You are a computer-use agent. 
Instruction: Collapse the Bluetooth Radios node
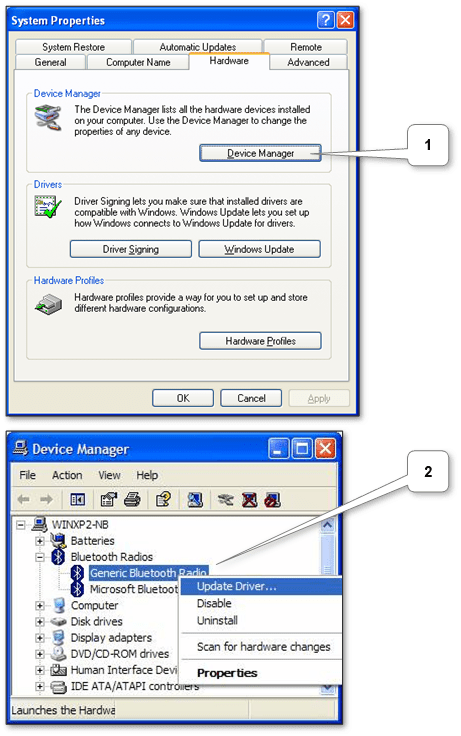pos(40,557)
